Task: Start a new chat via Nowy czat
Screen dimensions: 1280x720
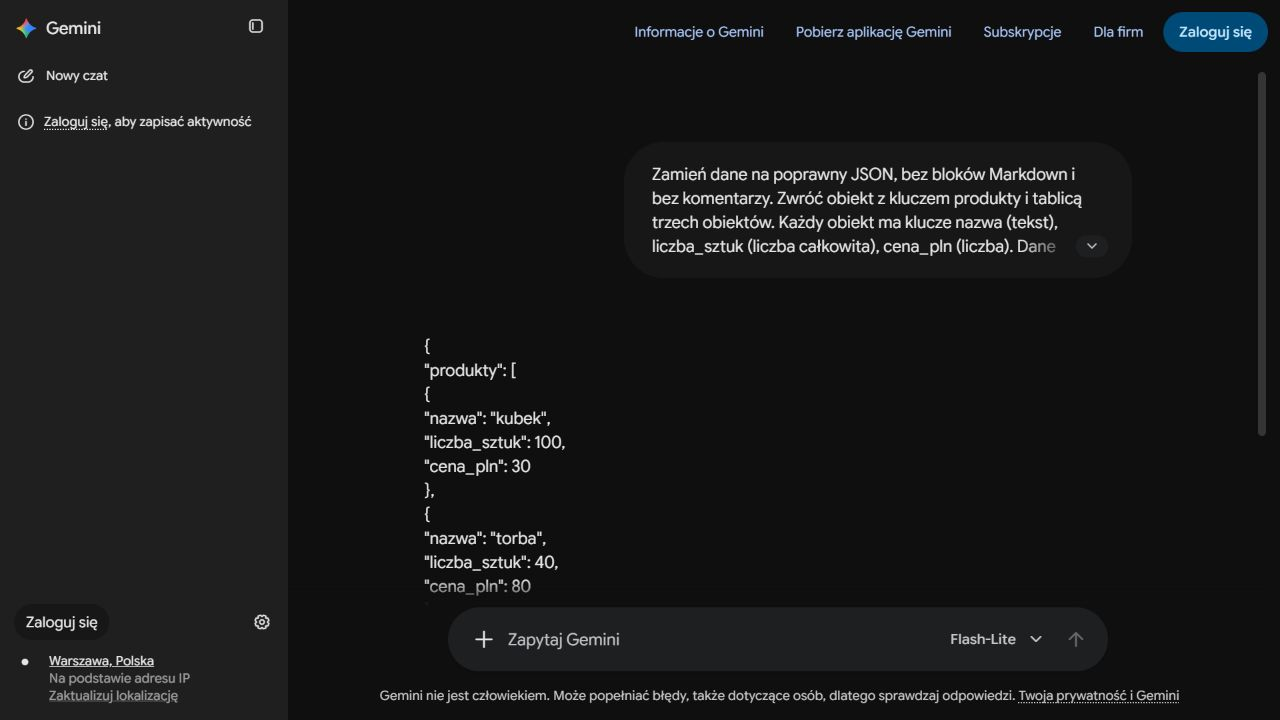Action: 76,76
